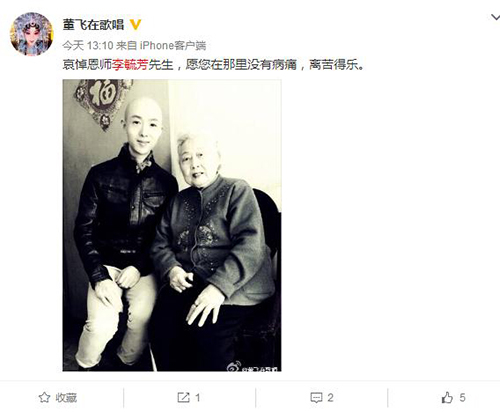This screenshot has width=500, height=412.
Task: Click the orange verified V badge
Action: tap(135, 25)
